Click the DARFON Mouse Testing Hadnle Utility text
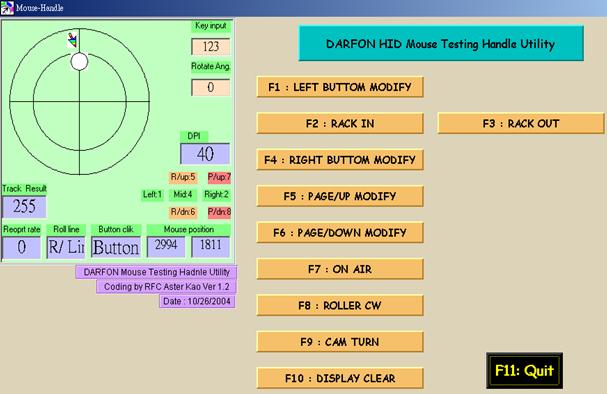This screenshot has height=394, width=607. coord(156,272)
